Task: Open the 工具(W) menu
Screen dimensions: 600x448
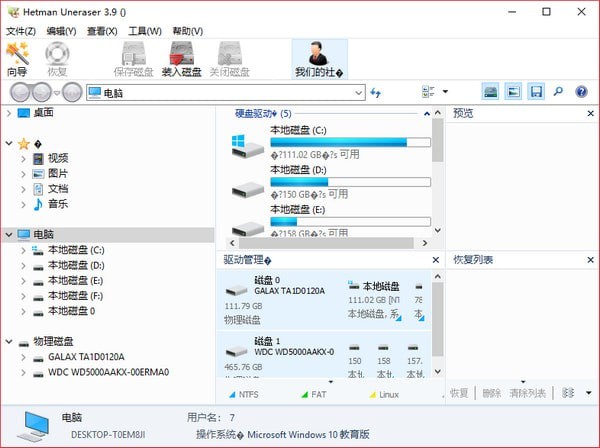Action: [145, 31]
